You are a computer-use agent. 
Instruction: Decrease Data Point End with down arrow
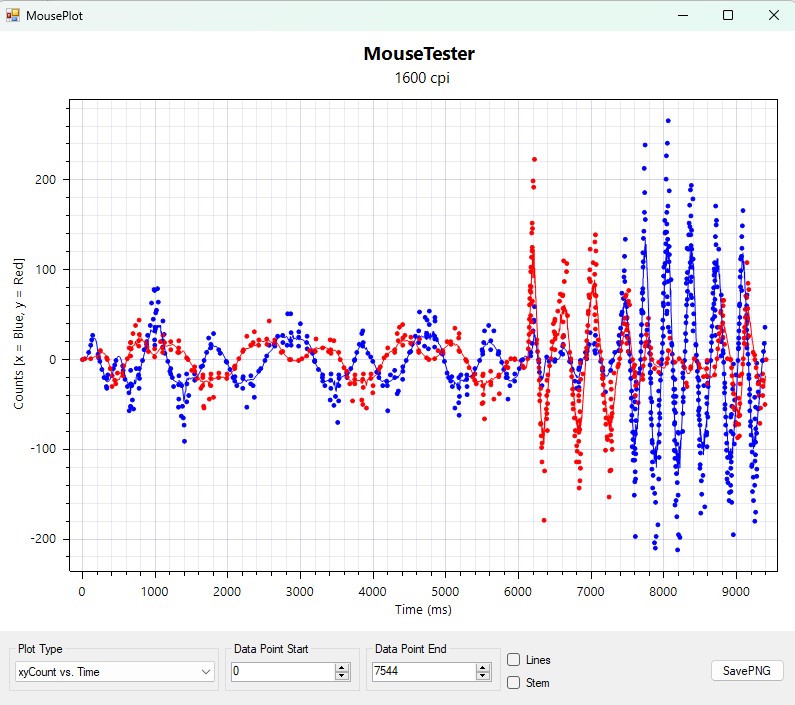(x=482, y=677)
